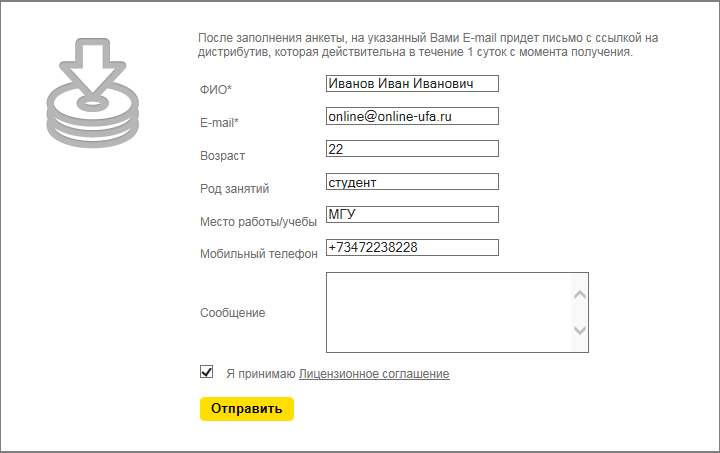
Task: Click into the Возраст field
Action: [x=412, y=149]
